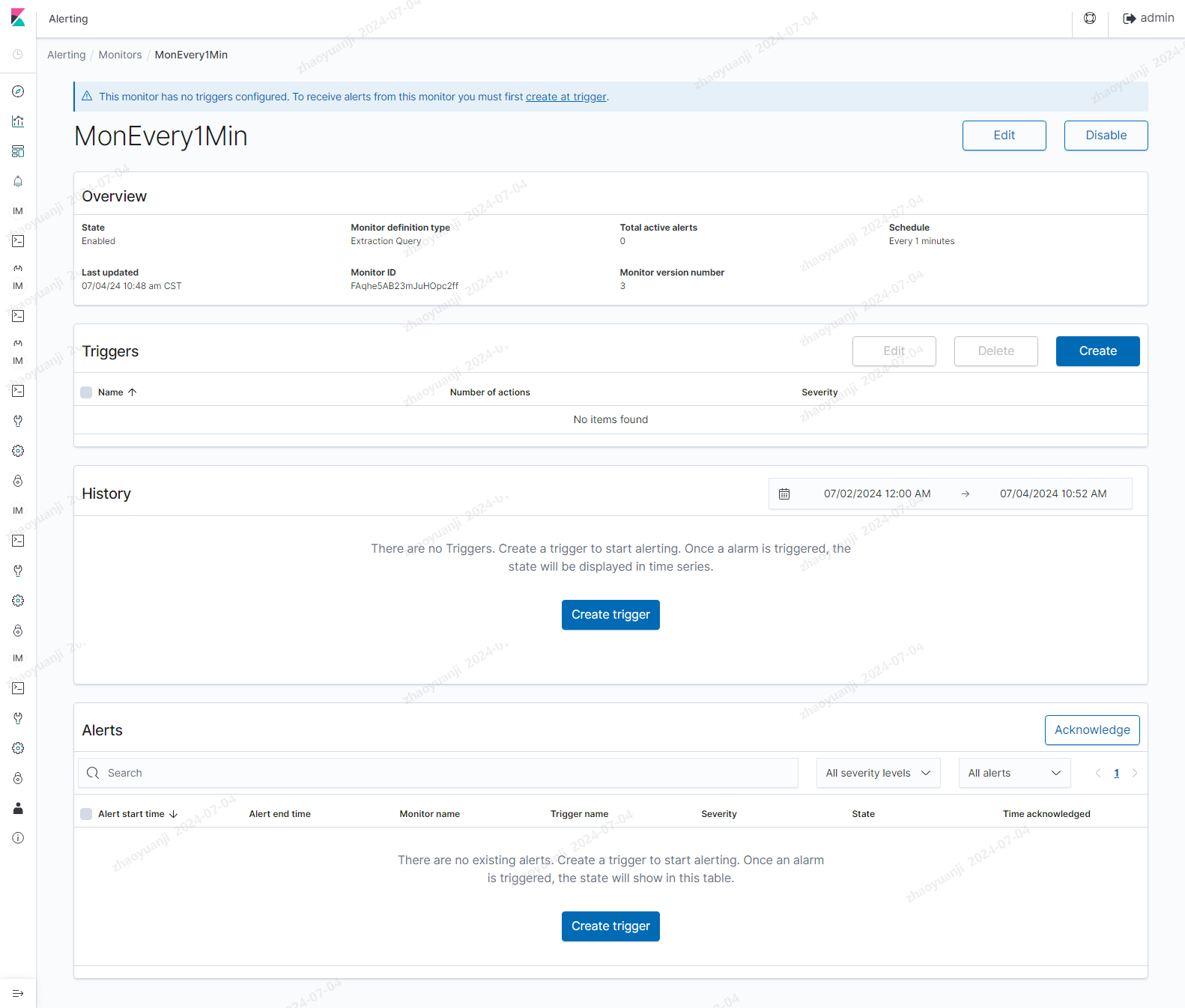Sort alerts table by Severity column
1185x1008 pixels.
718,814
